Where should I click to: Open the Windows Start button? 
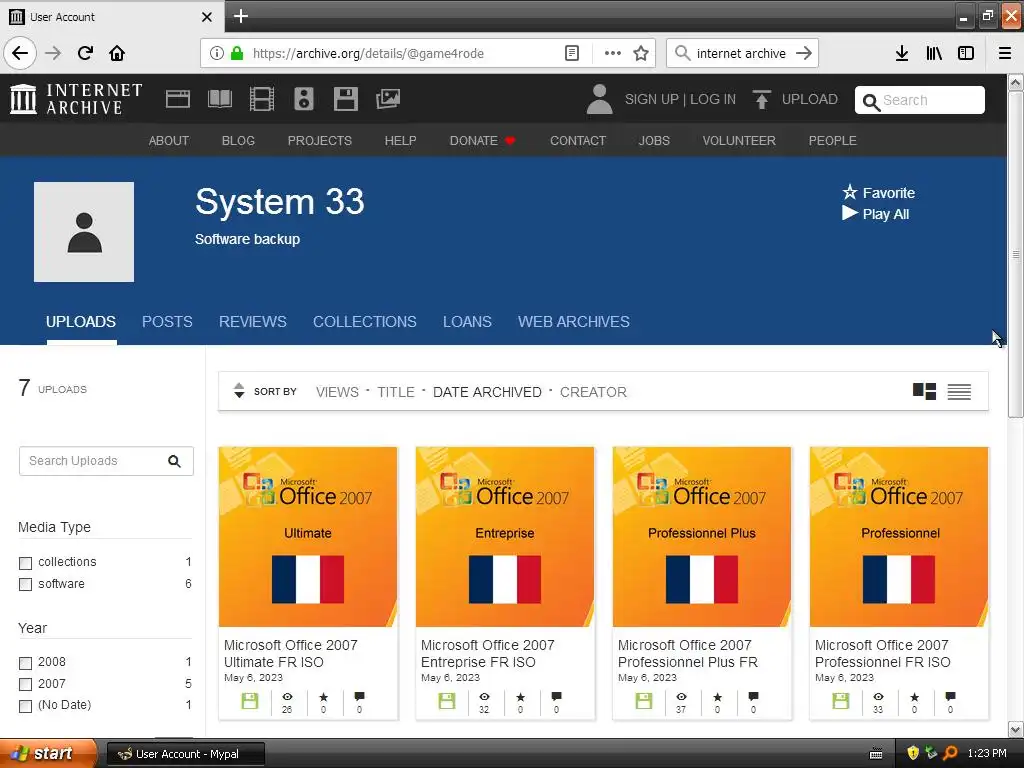(47, 754)
